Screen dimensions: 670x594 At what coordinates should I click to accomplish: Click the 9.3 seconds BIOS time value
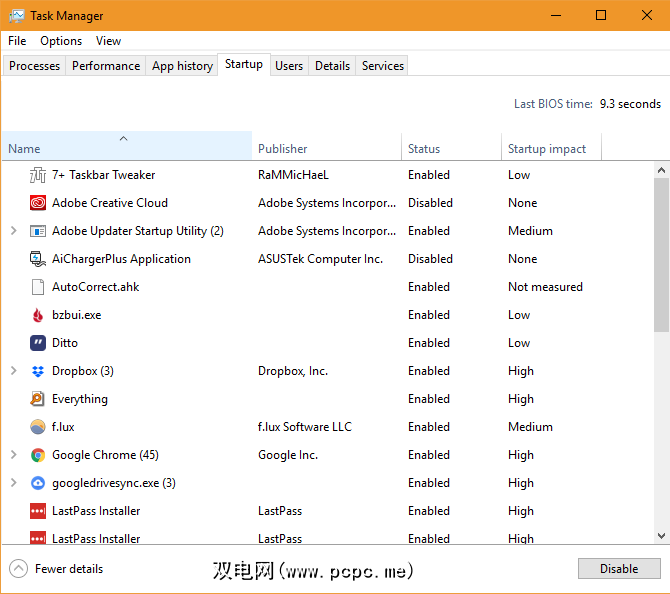pos(630,104)
